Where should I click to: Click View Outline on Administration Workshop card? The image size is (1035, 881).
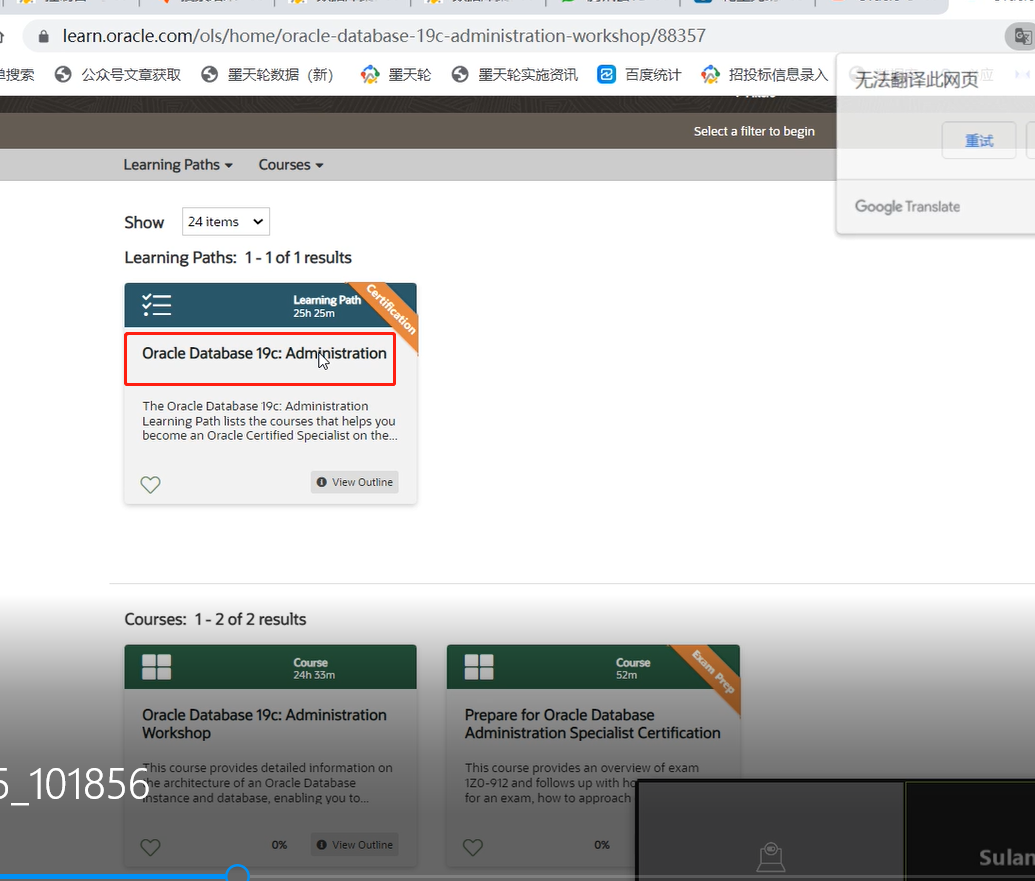[354, 845]
